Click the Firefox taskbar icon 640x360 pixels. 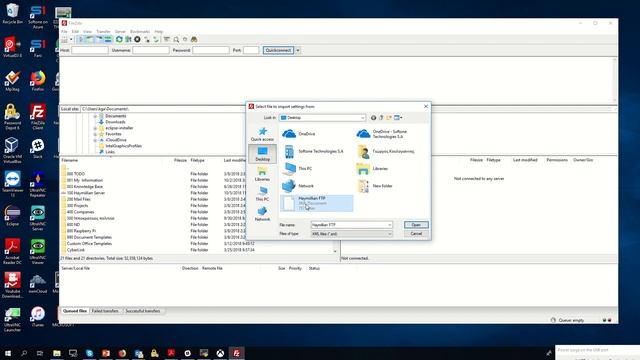click(x=122, y=353)
